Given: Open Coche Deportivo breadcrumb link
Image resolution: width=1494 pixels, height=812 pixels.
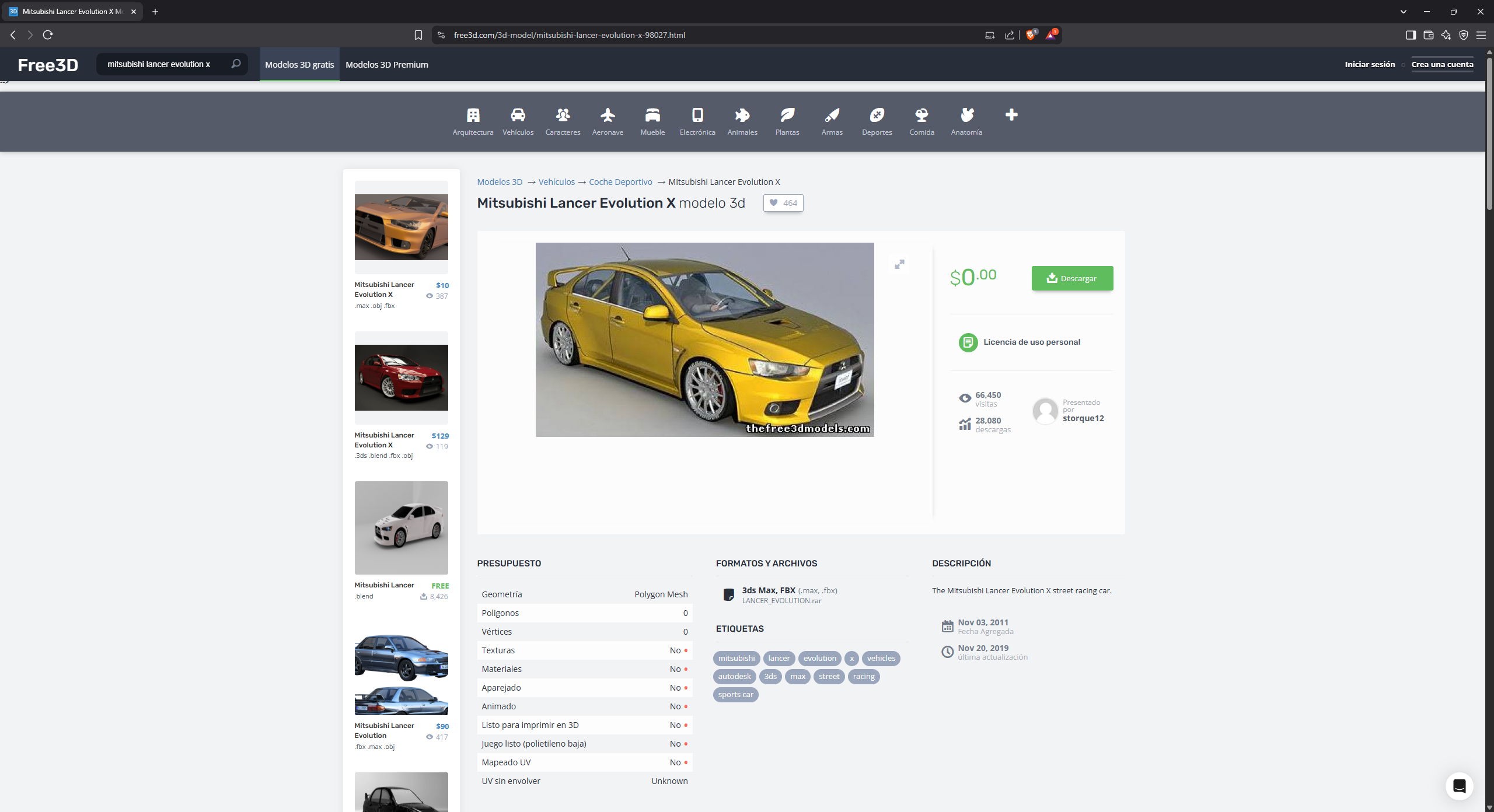Looking at the screenshot, I should (620, 182).
